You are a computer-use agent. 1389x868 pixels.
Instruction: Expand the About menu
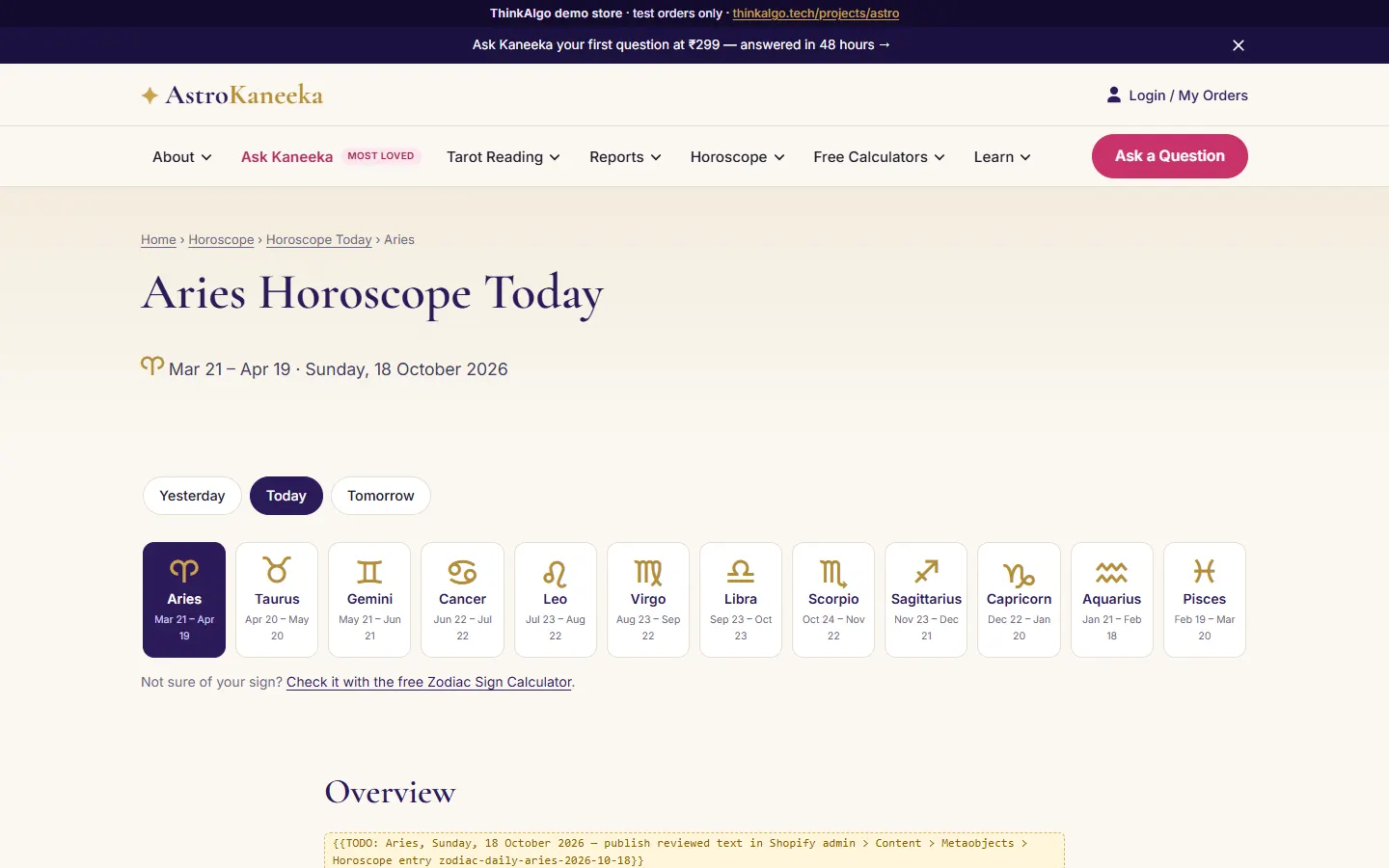point(182,157)
